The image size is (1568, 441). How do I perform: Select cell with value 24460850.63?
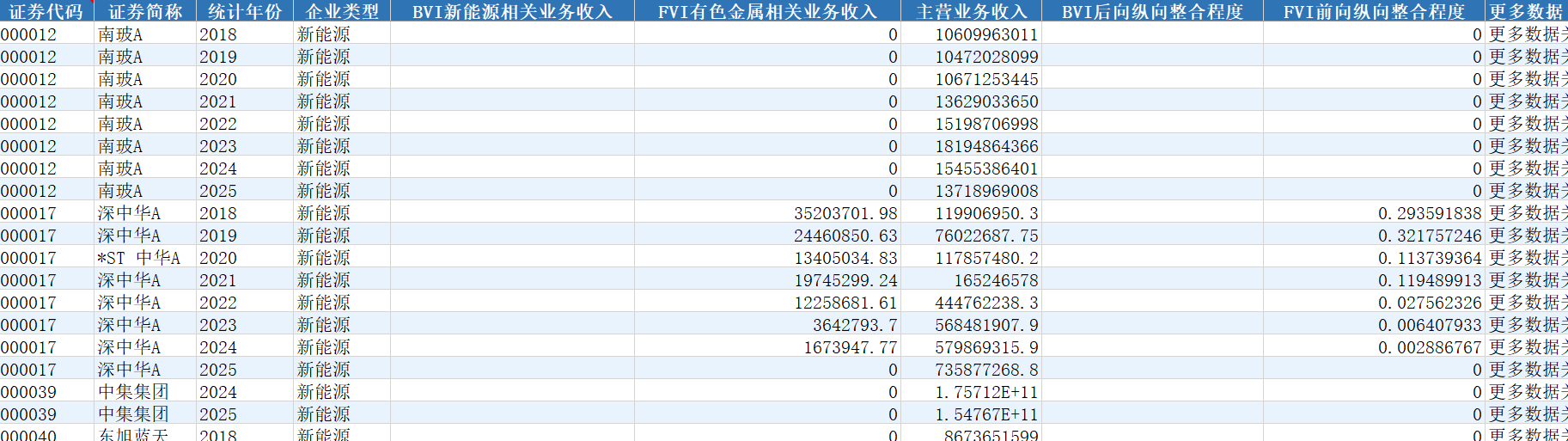click(767, 236)
